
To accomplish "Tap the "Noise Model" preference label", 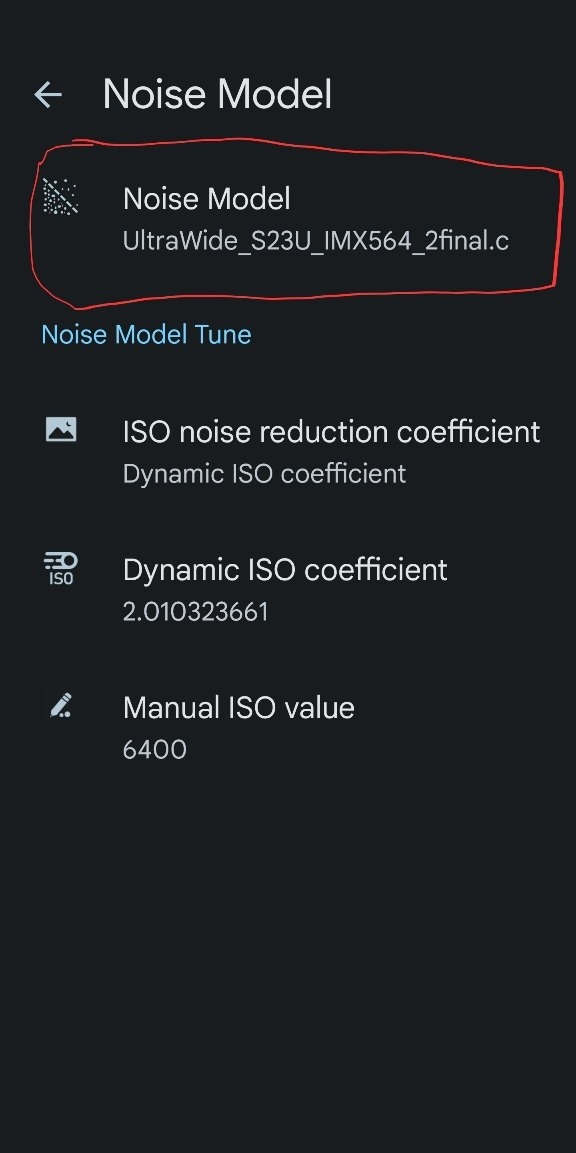I will [x=207, y=199].
